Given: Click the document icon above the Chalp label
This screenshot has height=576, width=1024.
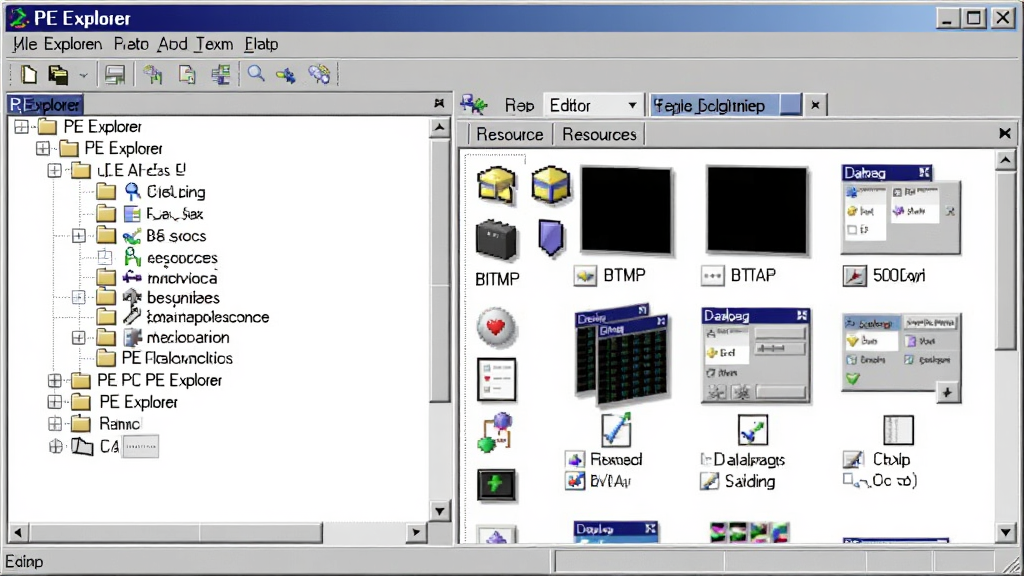Looking at the screenshot, I should (x=898, y=430).
